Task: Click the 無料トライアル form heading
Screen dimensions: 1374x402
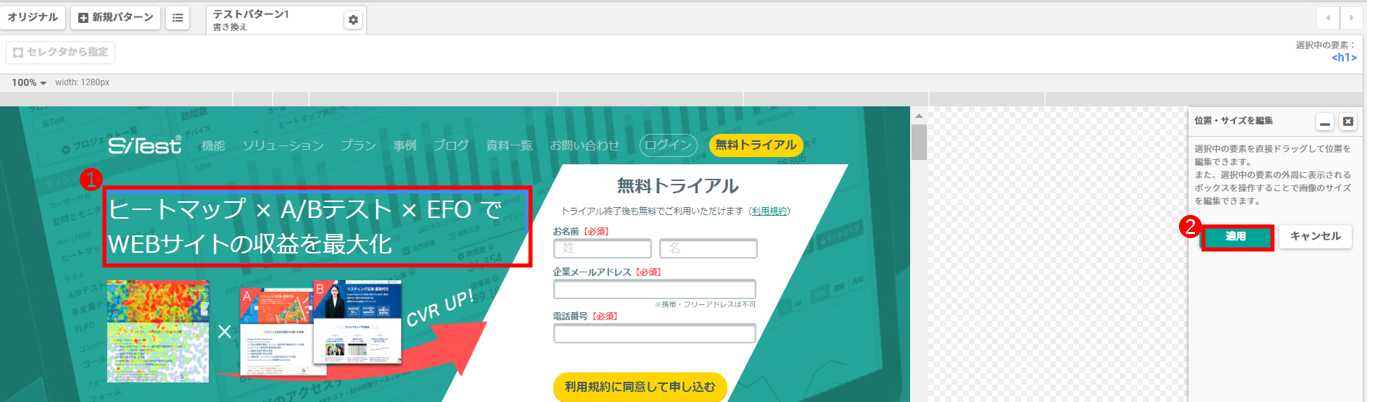Action: 677,185
